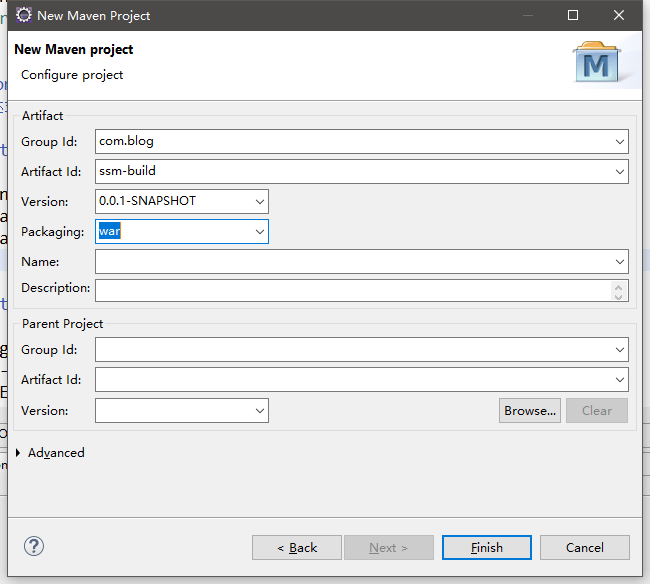The image size is (650, 584).
Task: Click the 'New Maven project' heading
Action: coord(74,49)
